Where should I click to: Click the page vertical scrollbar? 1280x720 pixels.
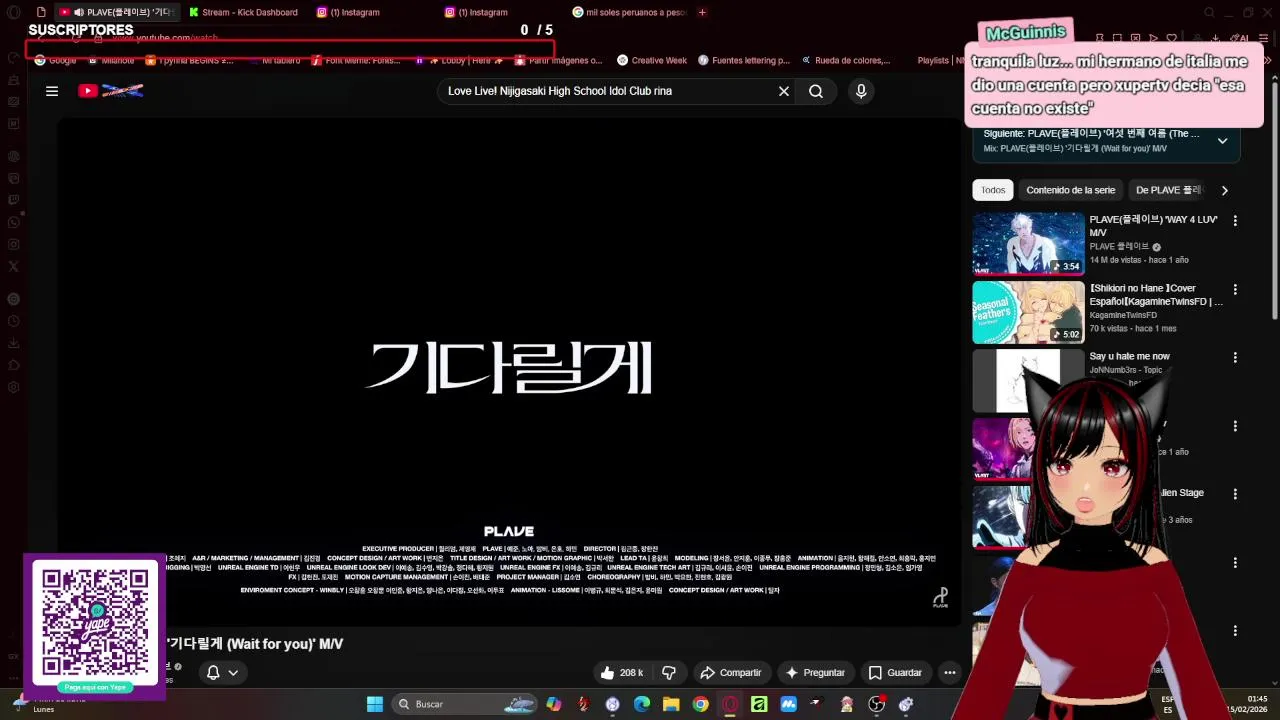[x=1274, y=200]
